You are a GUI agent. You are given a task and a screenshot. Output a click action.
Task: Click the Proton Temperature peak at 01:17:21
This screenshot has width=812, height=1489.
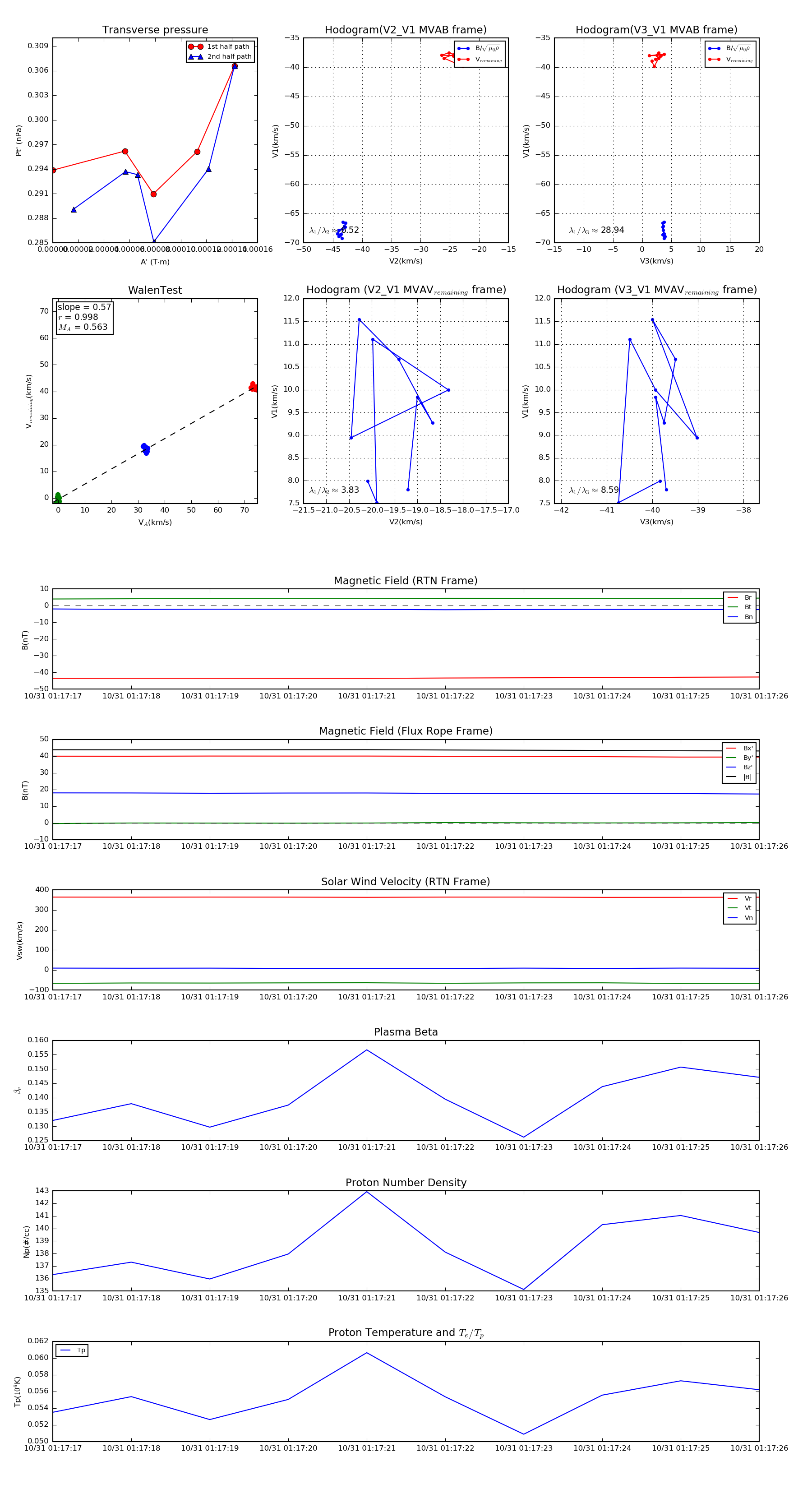[366, 1353]
